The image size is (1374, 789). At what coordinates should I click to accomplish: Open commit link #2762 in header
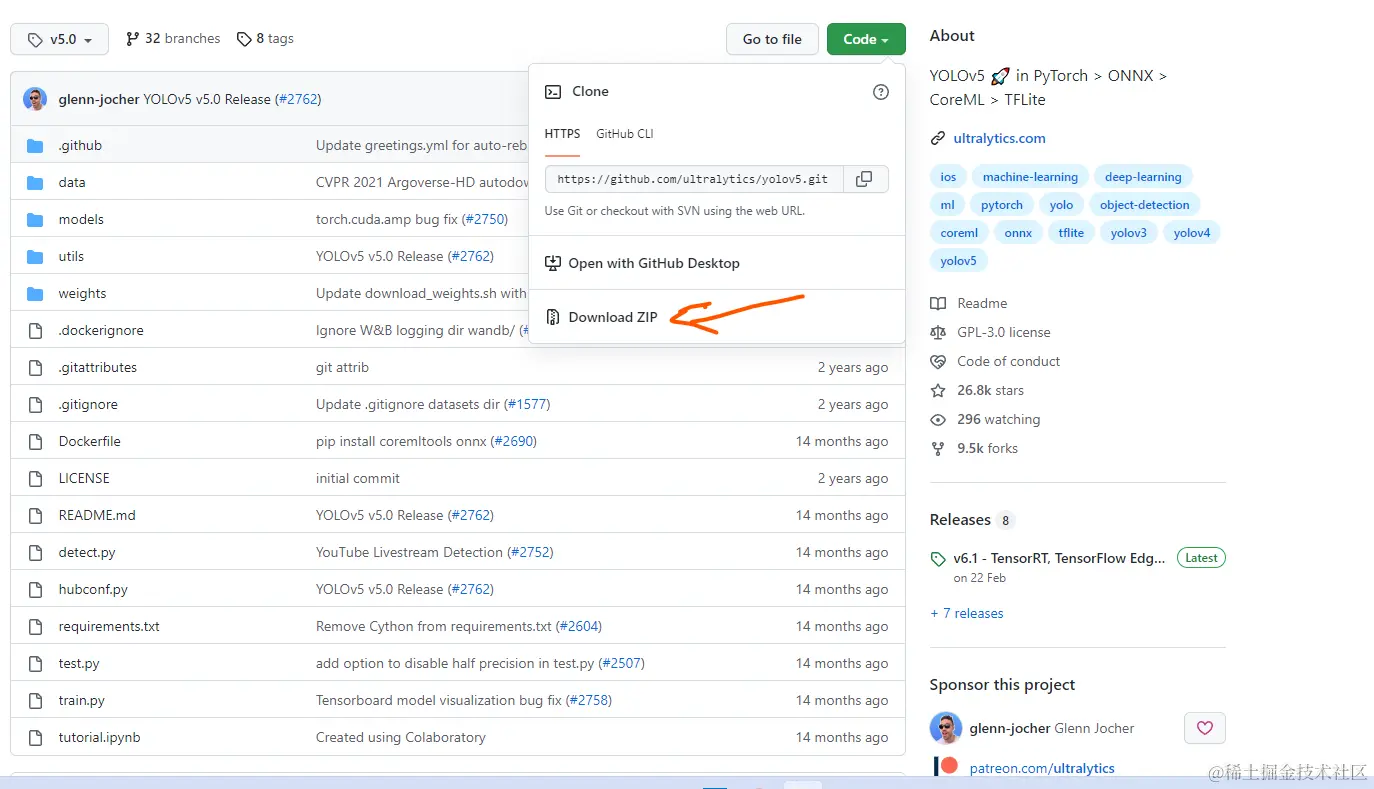298,100
